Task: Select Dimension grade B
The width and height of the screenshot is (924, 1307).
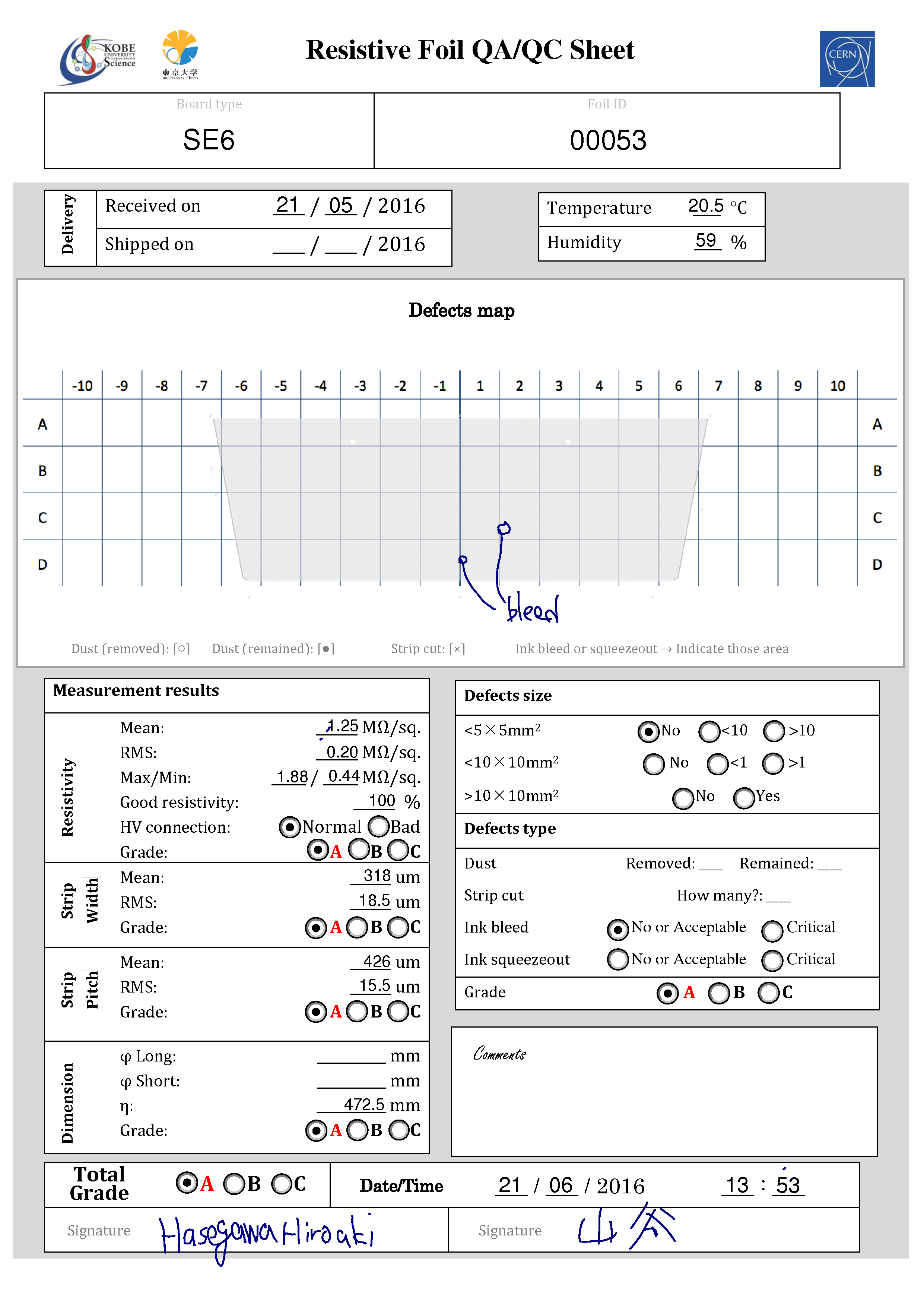Action: point(358,1130)
